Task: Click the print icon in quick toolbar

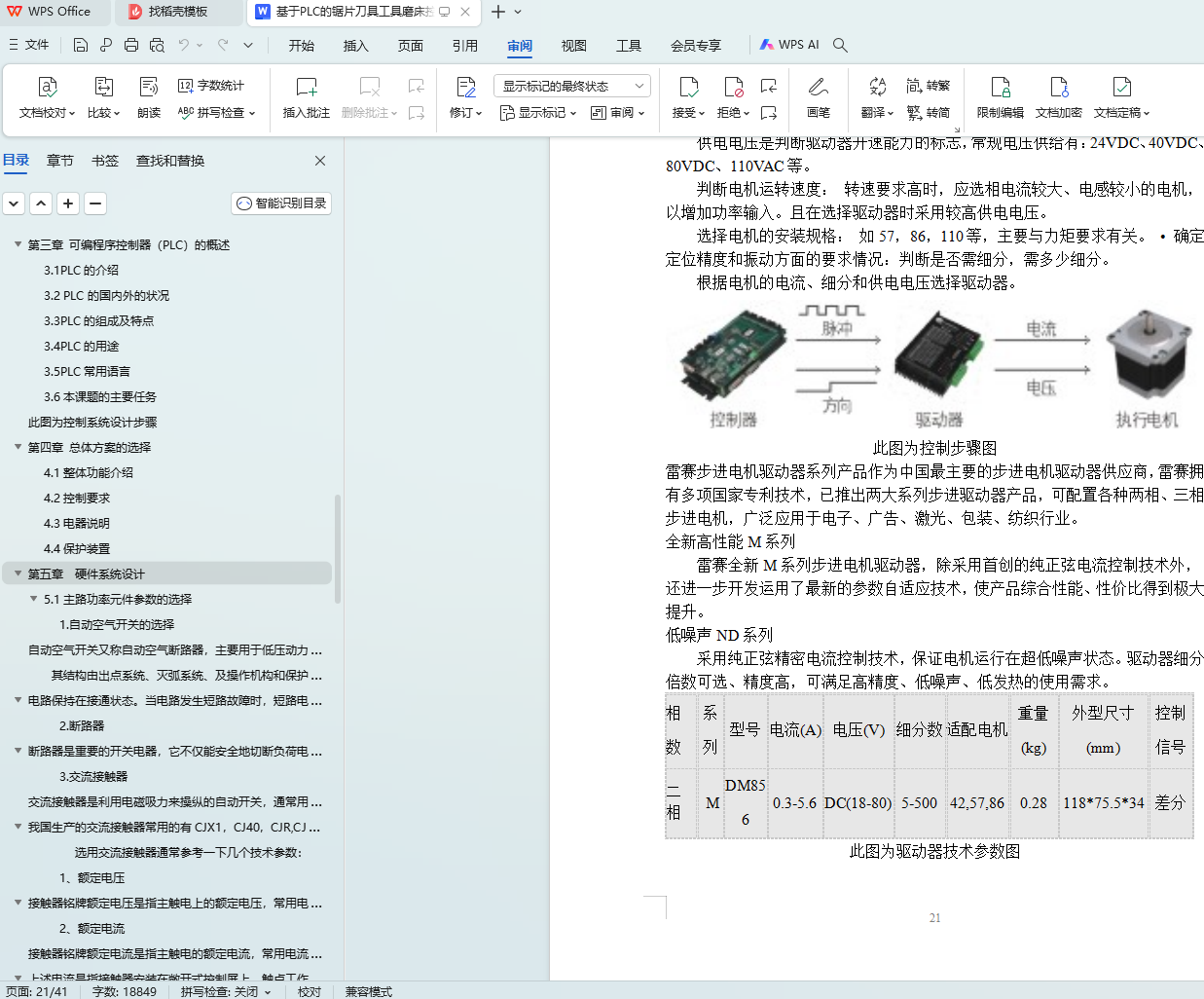Action: [x=131, y=45]
